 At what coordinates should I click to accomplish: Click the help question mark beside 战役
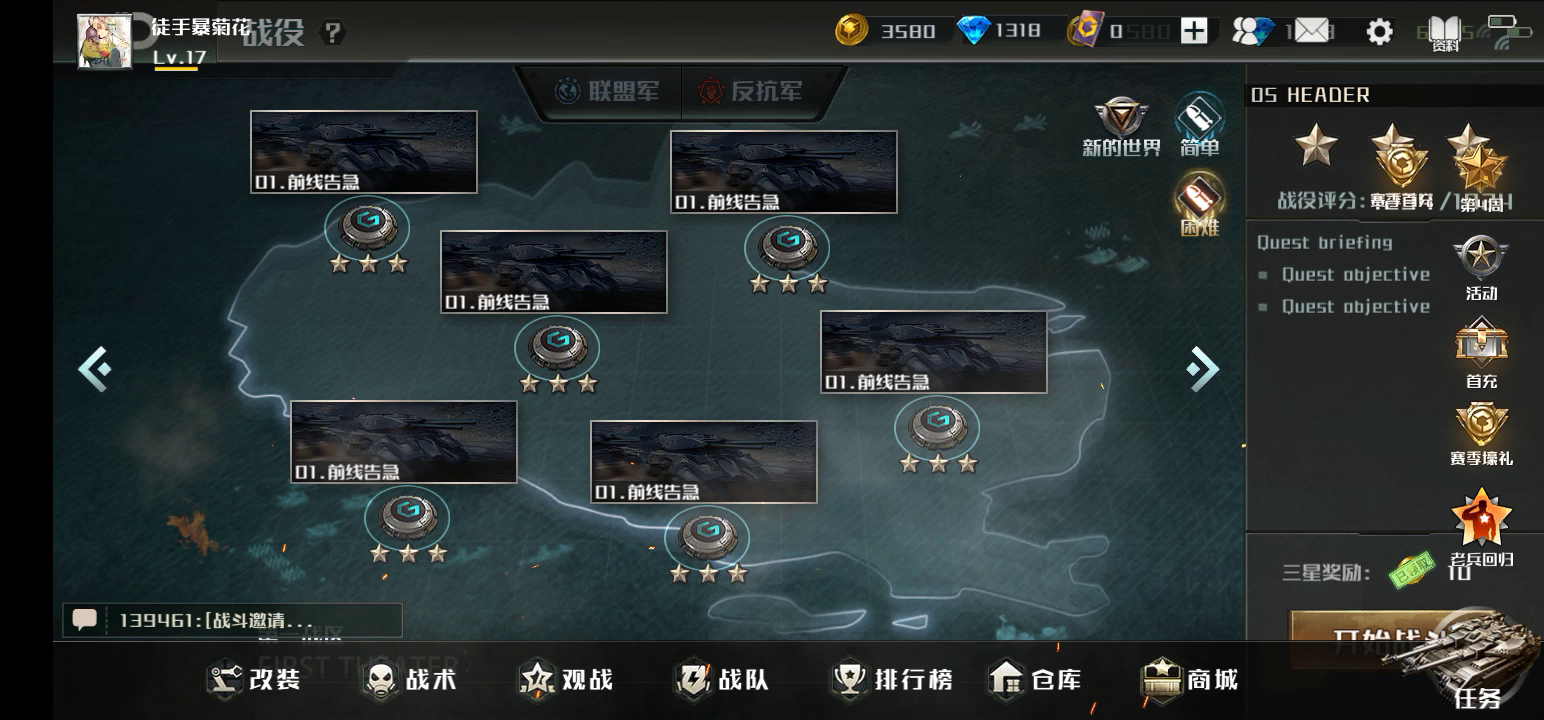[x=333, y=33]
